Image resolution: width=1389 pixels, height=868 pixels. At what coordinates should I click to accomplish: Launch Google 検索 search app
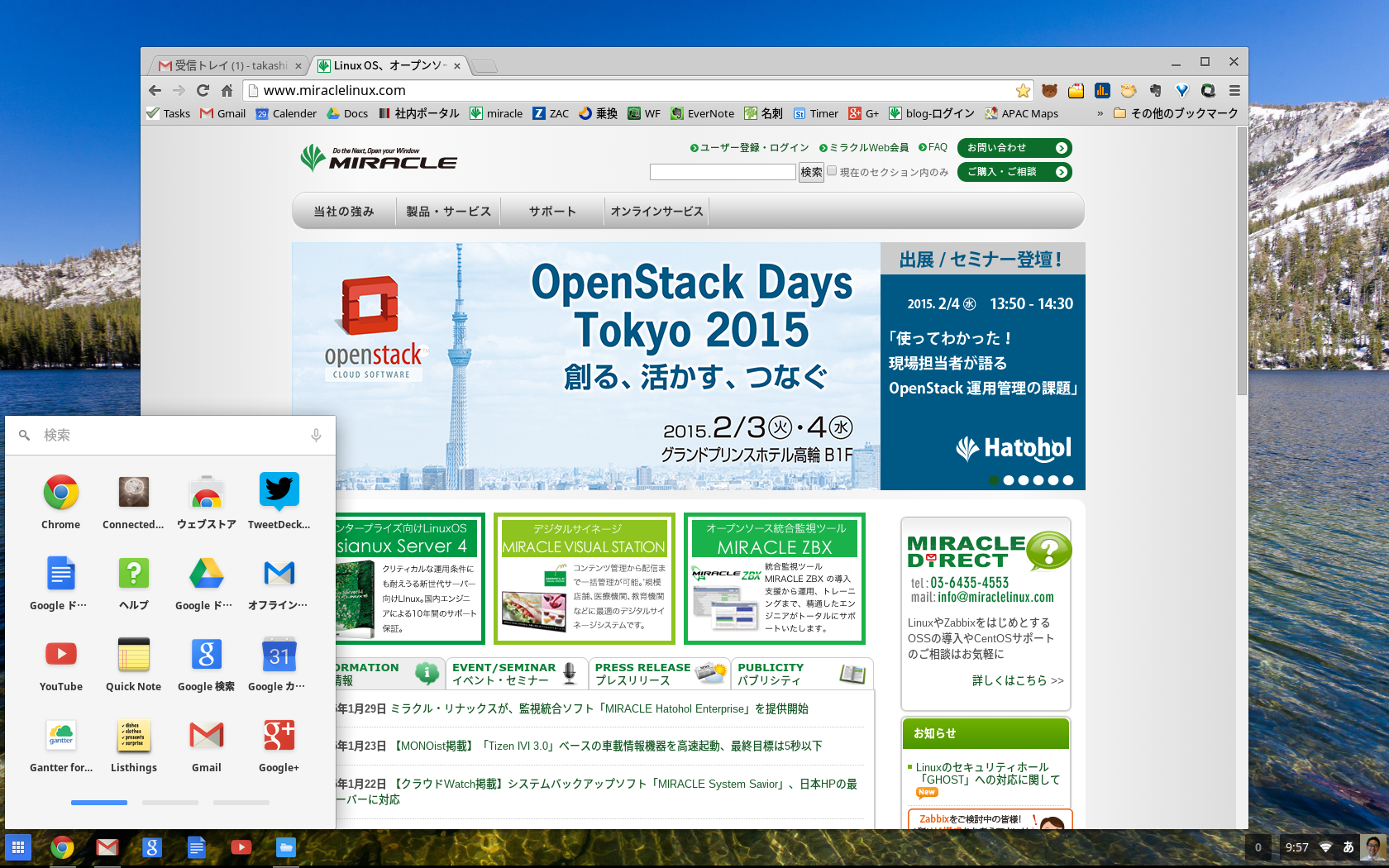tap(207, 663)
